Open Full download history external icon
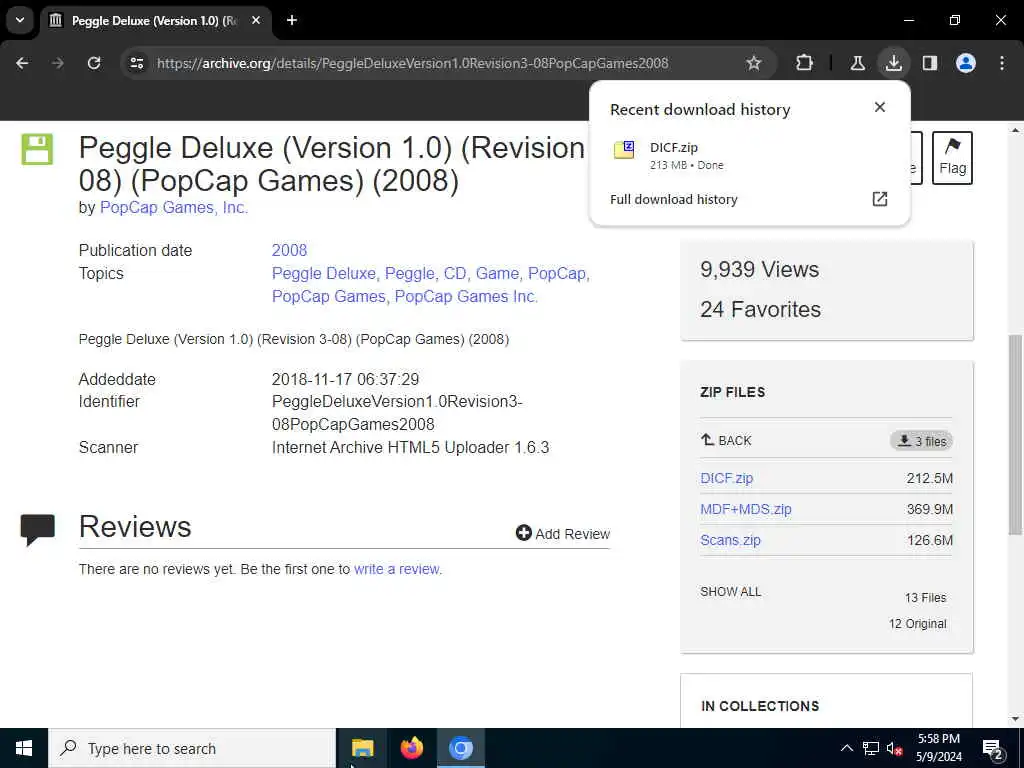 (880, 199)
